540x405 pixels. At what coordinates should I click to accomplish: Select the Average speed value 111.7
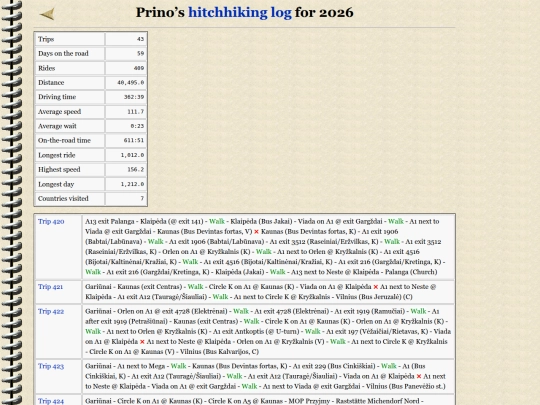pyautogui.click(x=136, y=112)
